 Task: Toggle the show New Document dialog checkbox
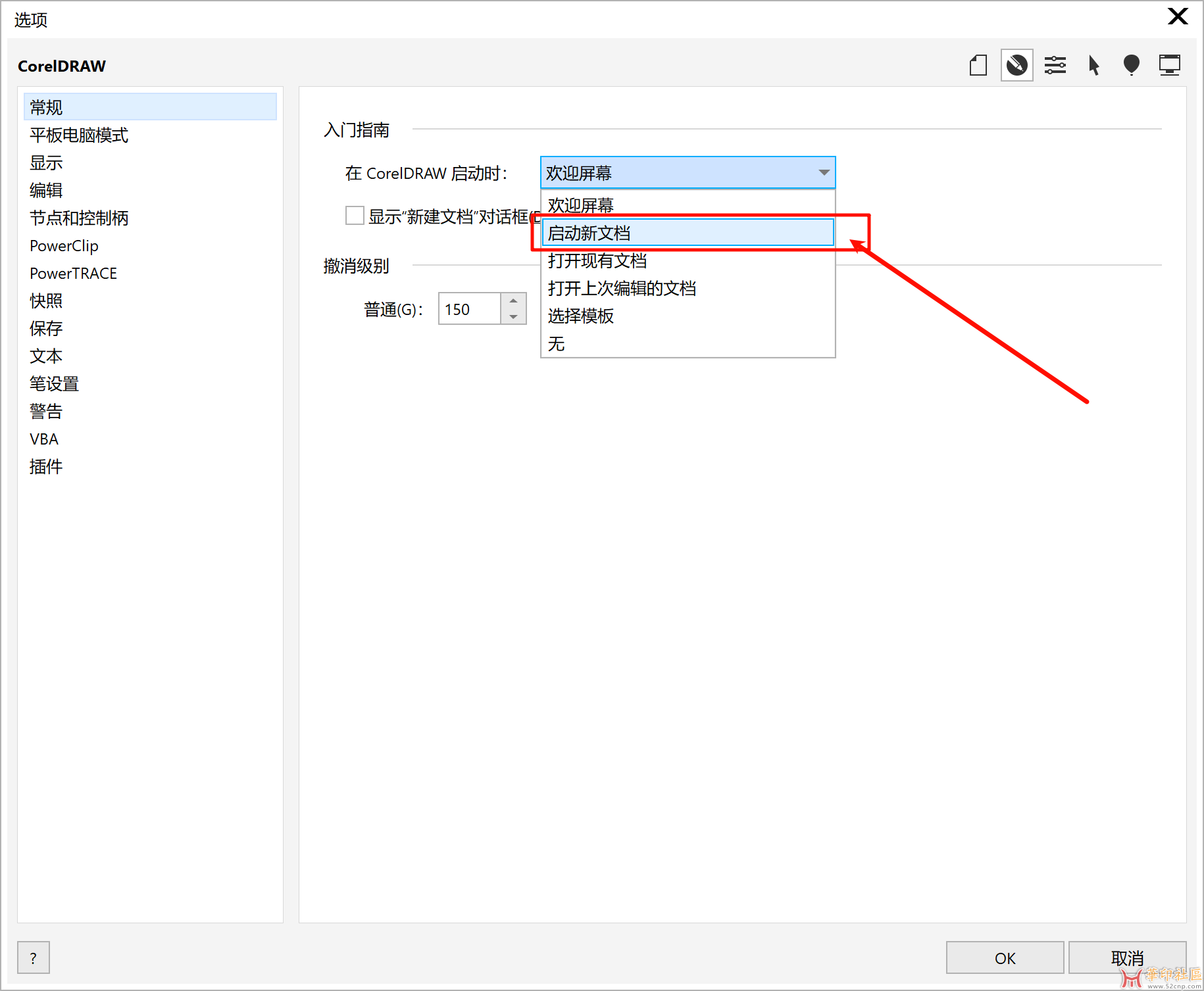355,216
